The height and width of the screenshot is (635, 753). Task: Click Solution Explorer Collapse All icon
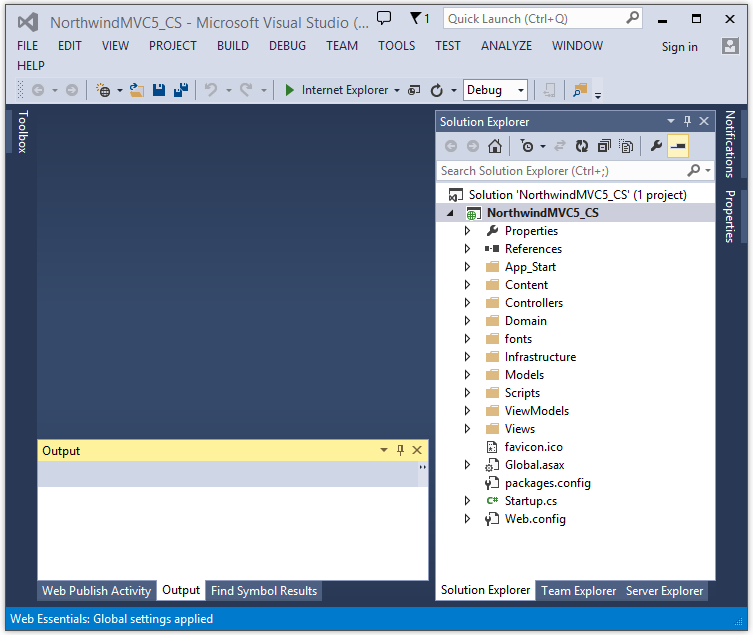[604, 146]
